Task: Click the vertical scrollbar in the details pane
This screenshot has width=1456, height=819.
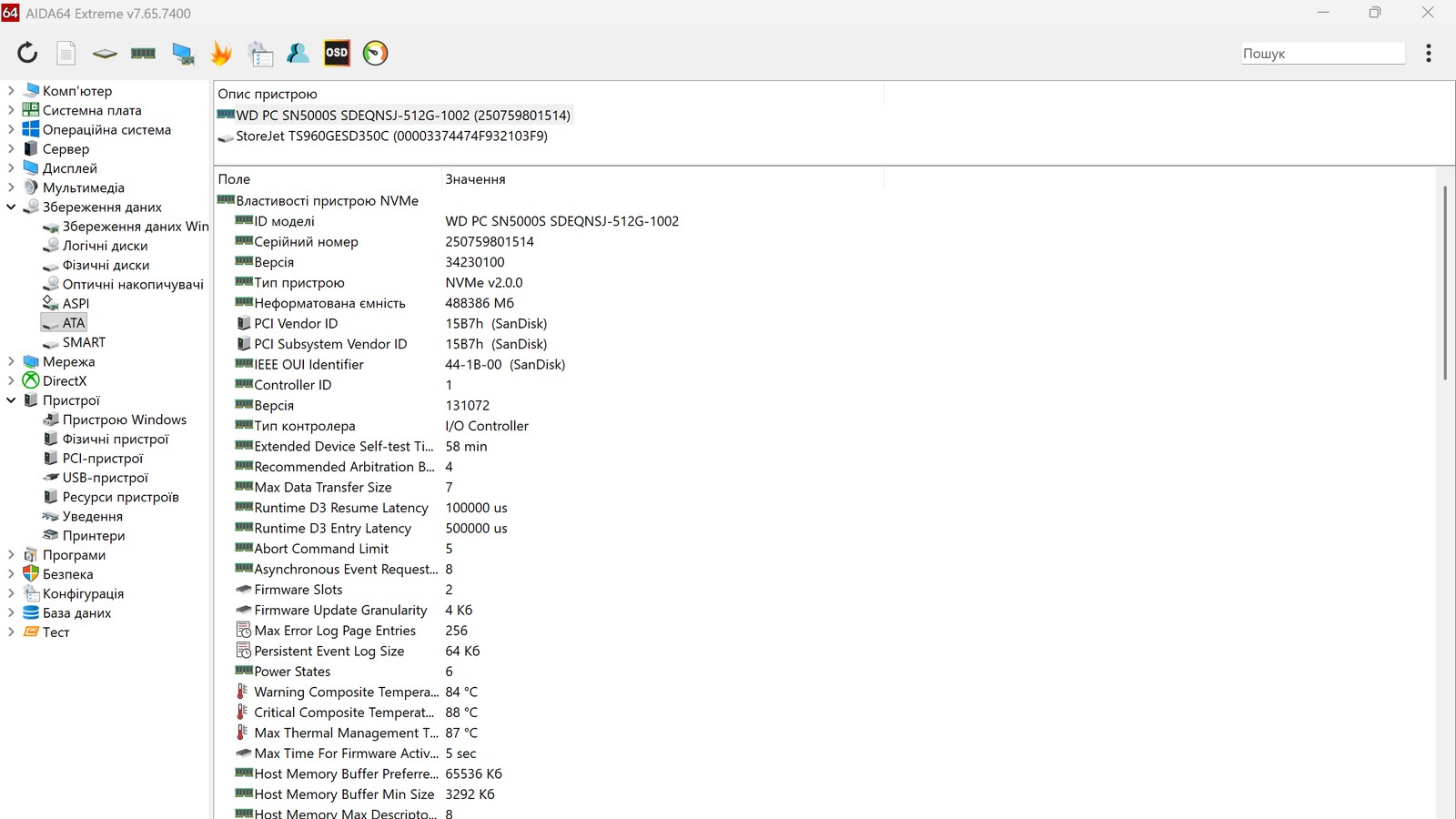Action: click(1445, 282)
